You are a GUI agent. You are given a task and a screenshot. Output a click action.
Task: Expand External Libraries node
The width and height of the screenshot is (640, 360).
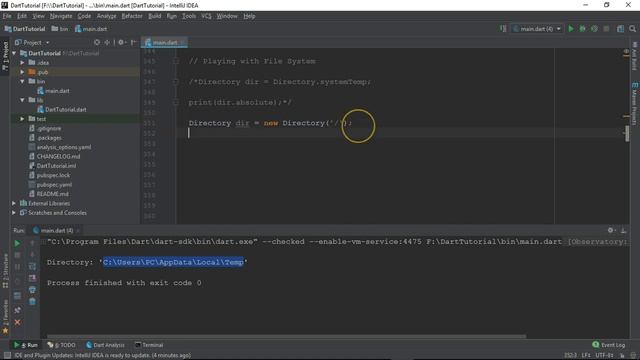point(14,203)
